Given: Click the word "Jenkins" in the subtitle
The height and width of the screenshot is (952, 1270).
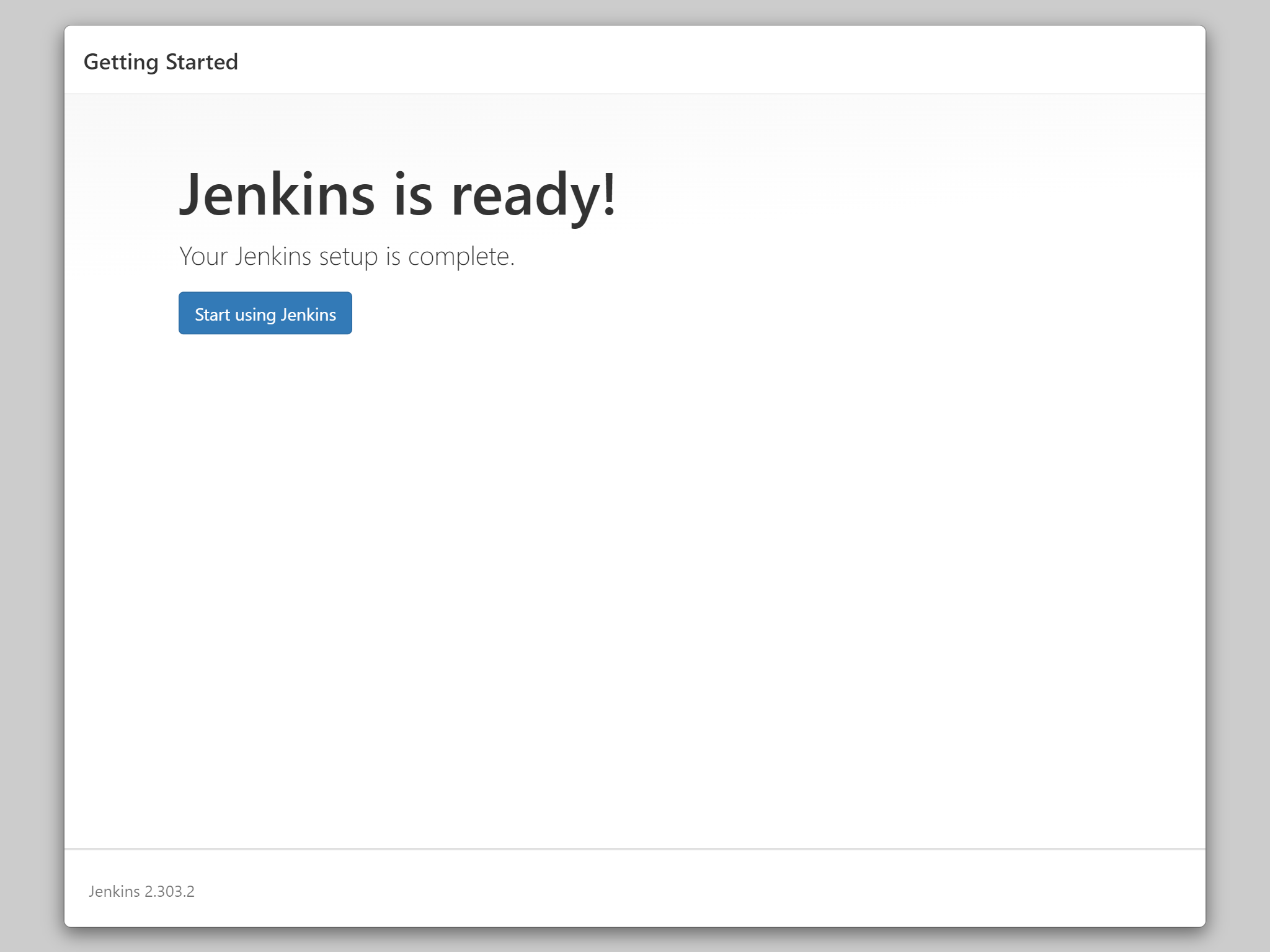Looking at the screenshot, I should point(273,256).
